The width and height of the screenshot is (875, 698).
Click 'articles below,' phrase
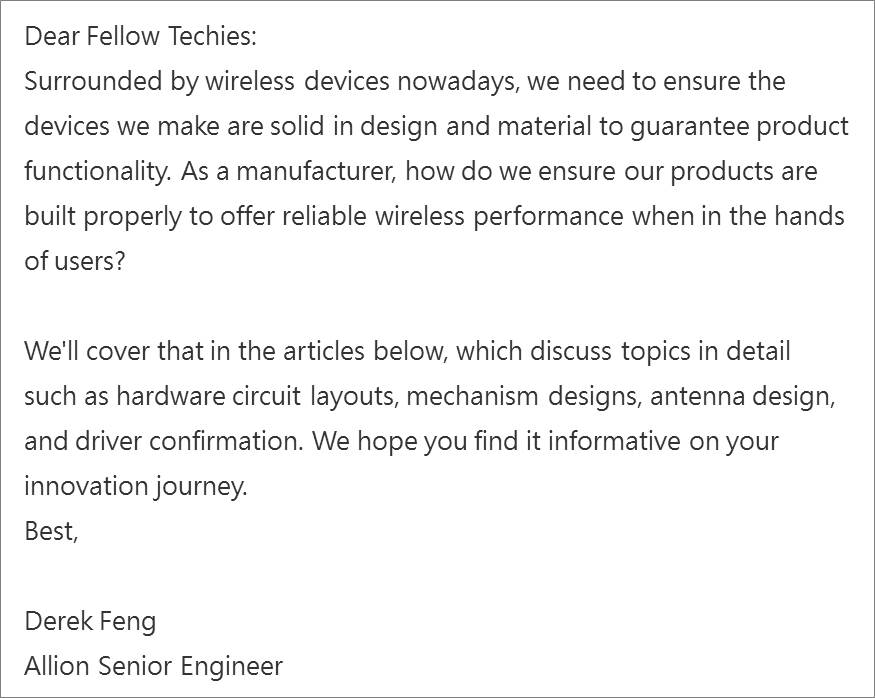365,352
